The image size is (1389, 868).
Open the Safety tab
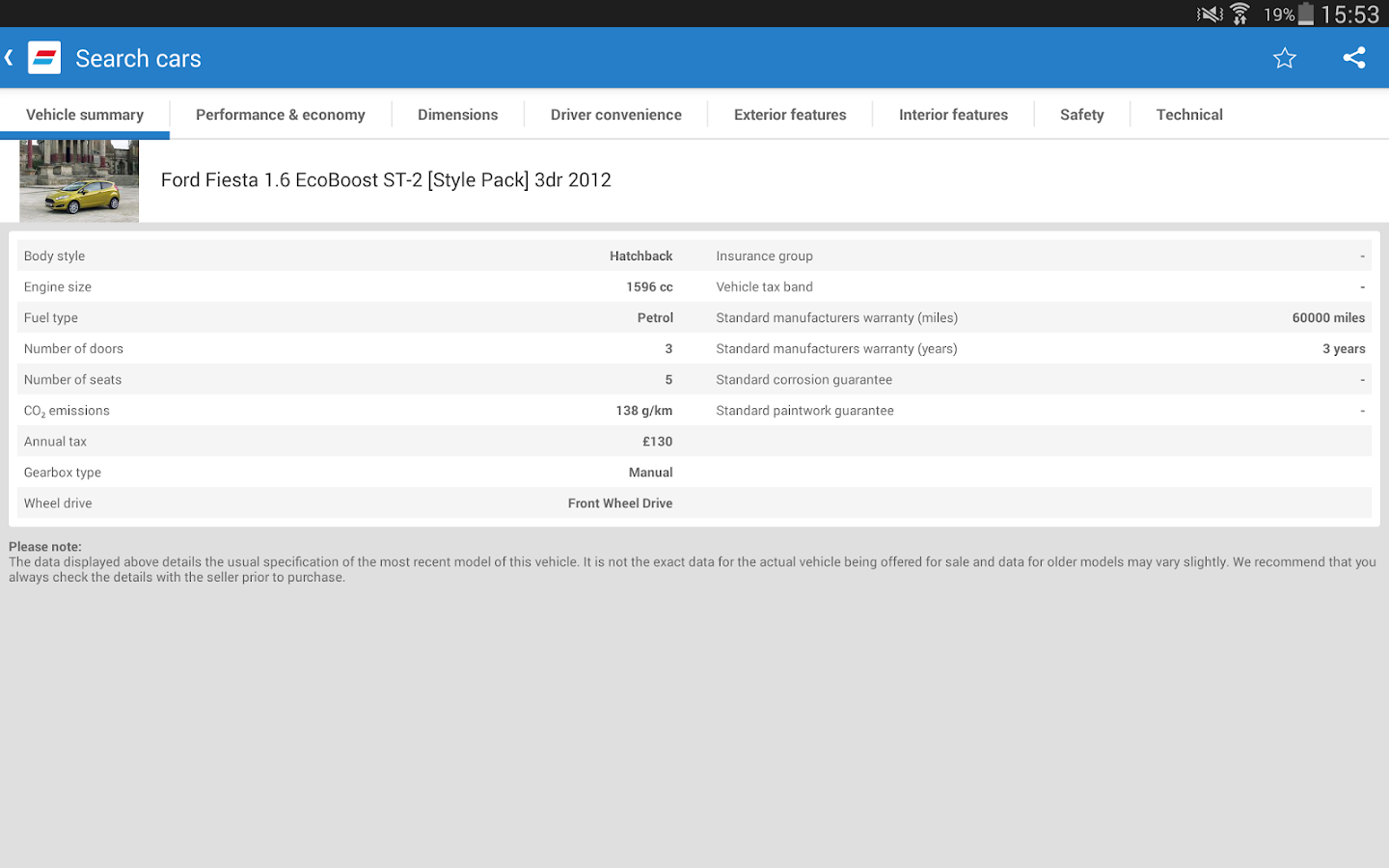(x=1082, y=115)
